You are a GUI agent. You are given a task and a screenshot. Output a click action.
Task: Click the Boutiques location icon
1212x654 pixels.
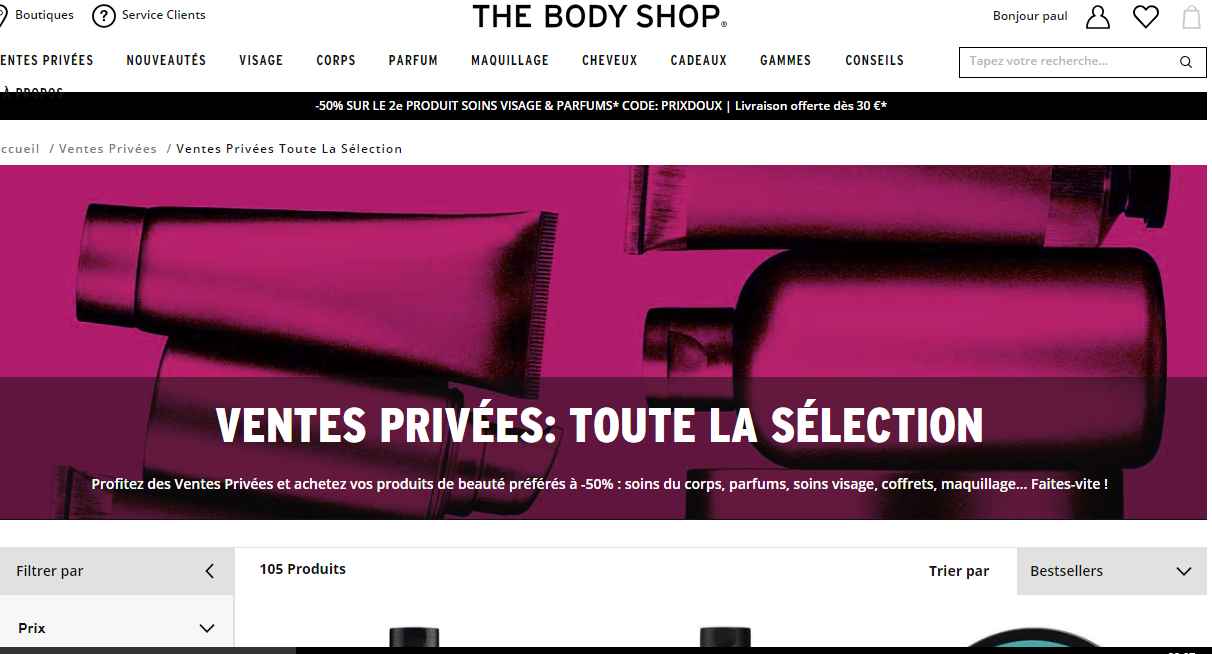(3, 16)
